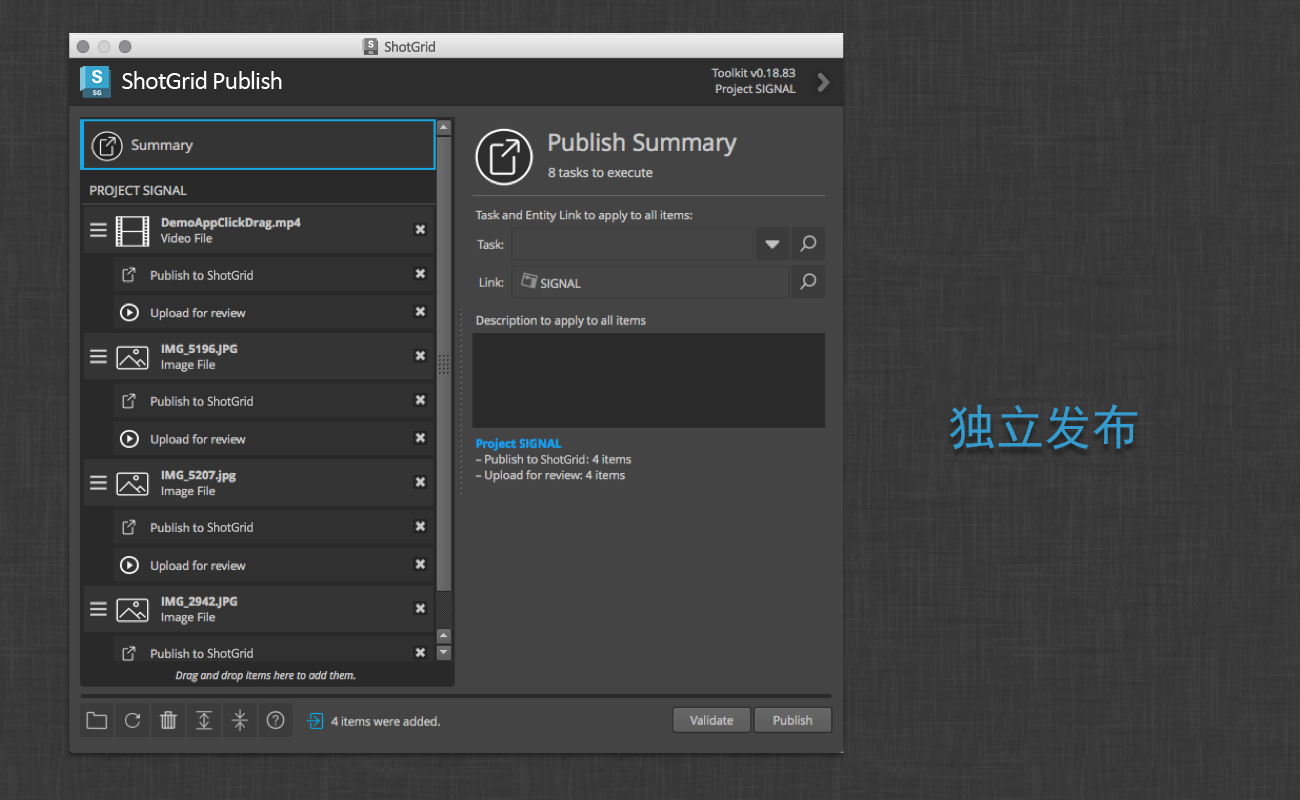Remove IMG_5207.jpg item with X

[420, 482]
